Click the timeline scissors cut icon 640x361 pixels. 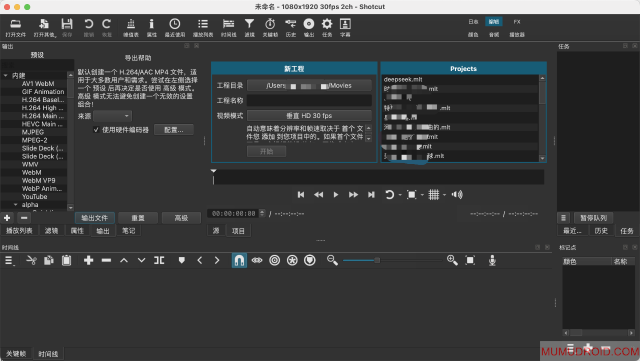pos(31,260)
